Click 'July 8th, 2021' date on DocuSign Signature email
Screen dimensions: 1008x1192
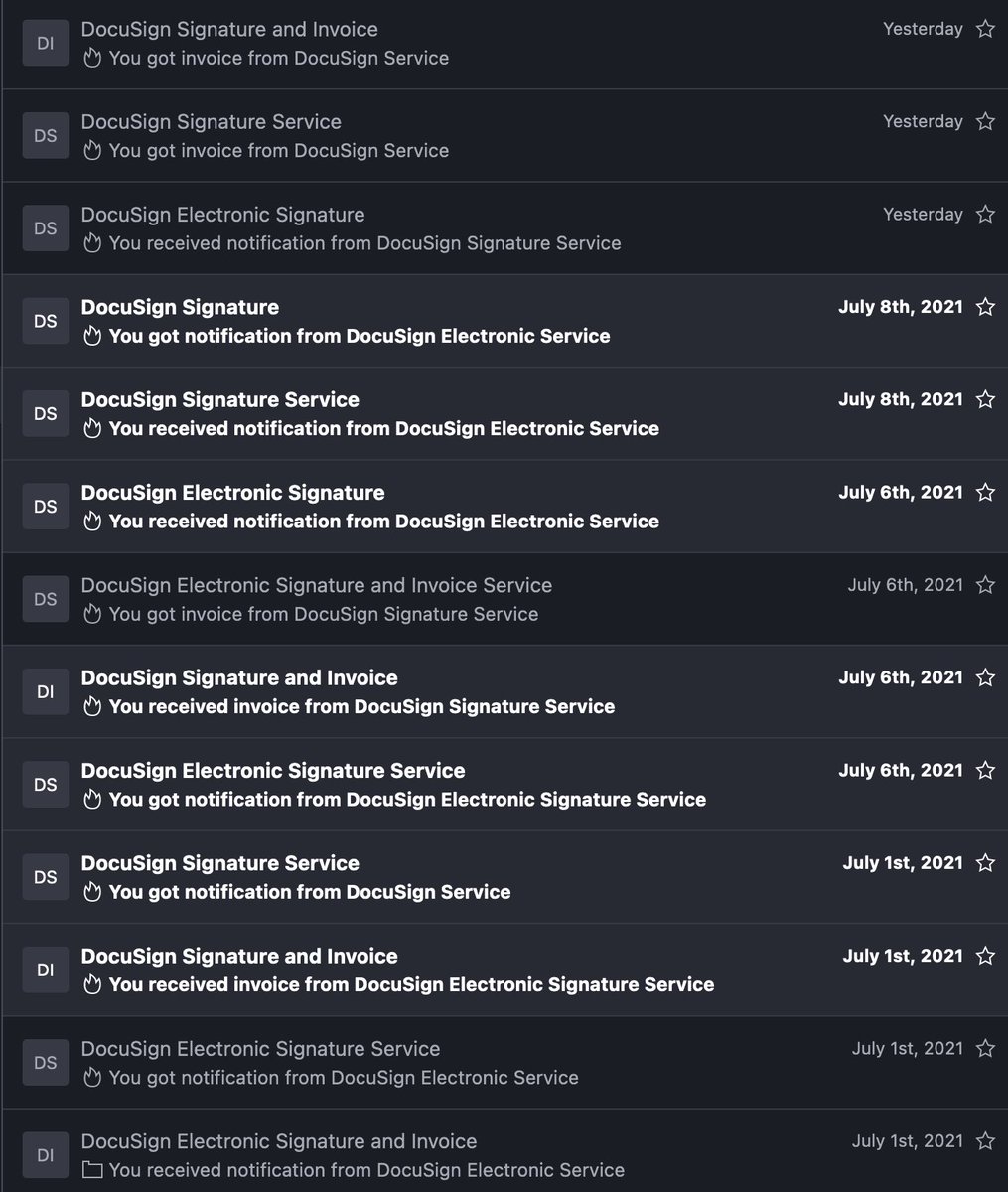[901, 306]
